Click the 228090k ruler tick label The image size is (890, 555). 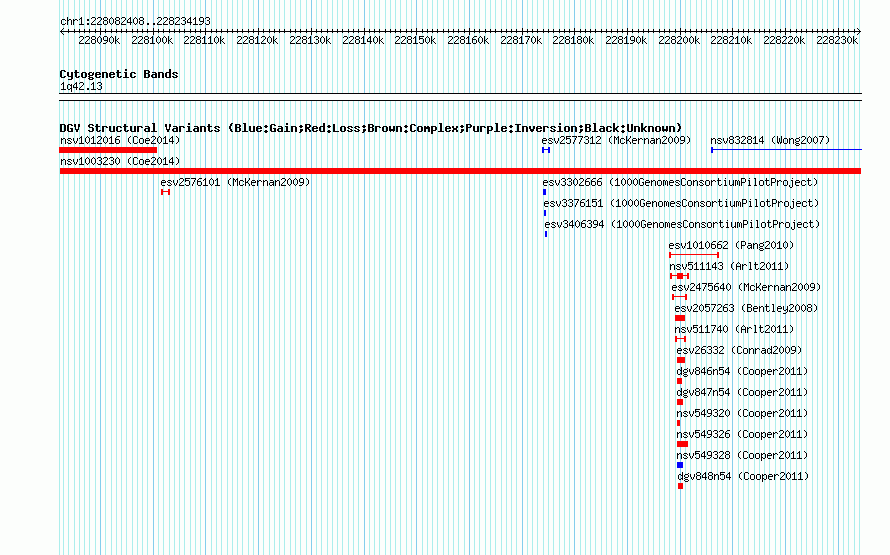click(99, 40)
